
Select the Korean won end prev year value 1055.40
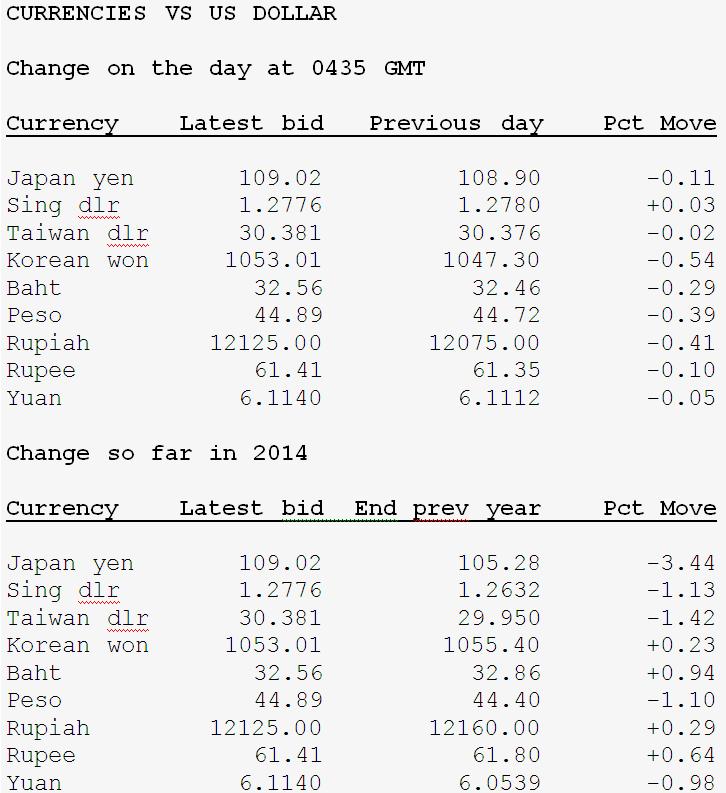[x=491, y=646]
